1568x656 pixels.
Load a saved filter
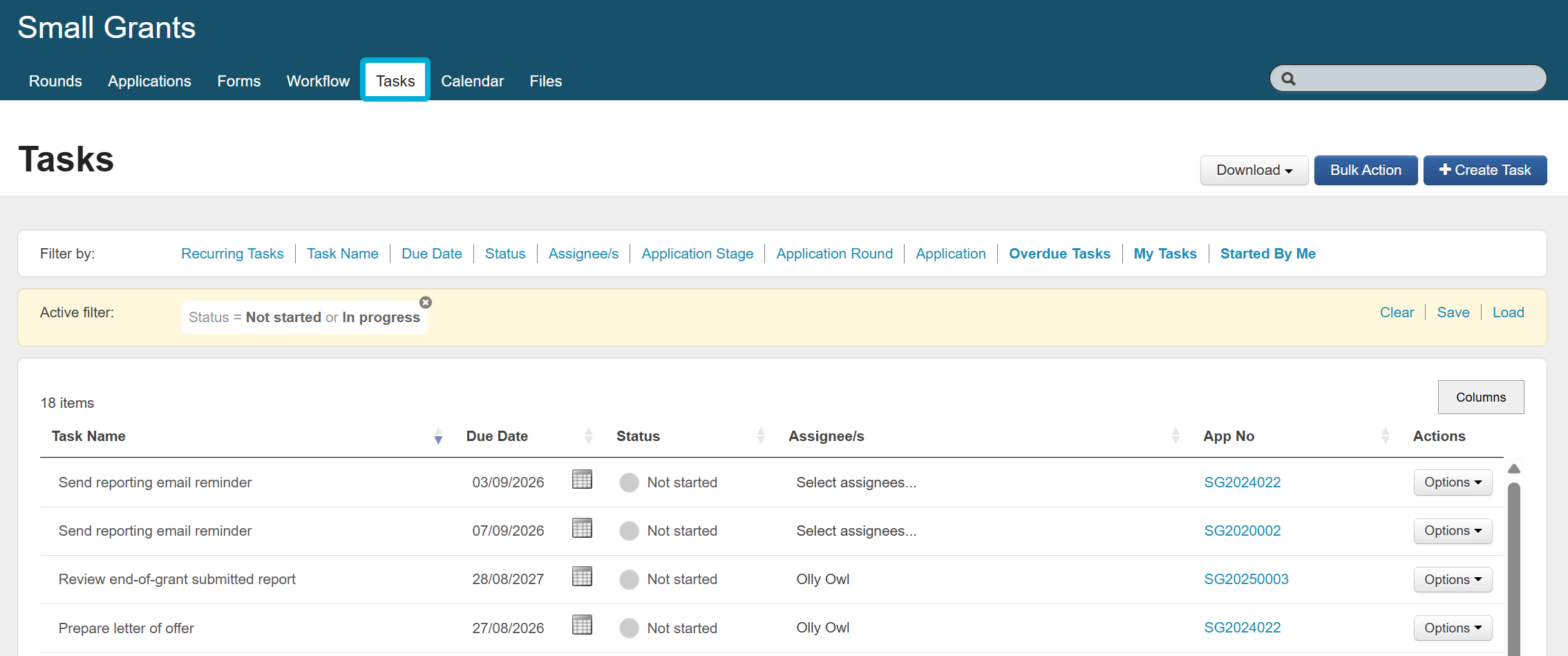point(1508,312)
